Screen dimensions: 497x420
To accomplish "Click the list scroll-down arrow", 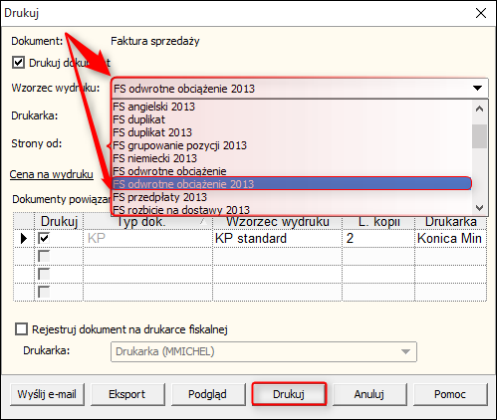I will click(x=479, y=208).
